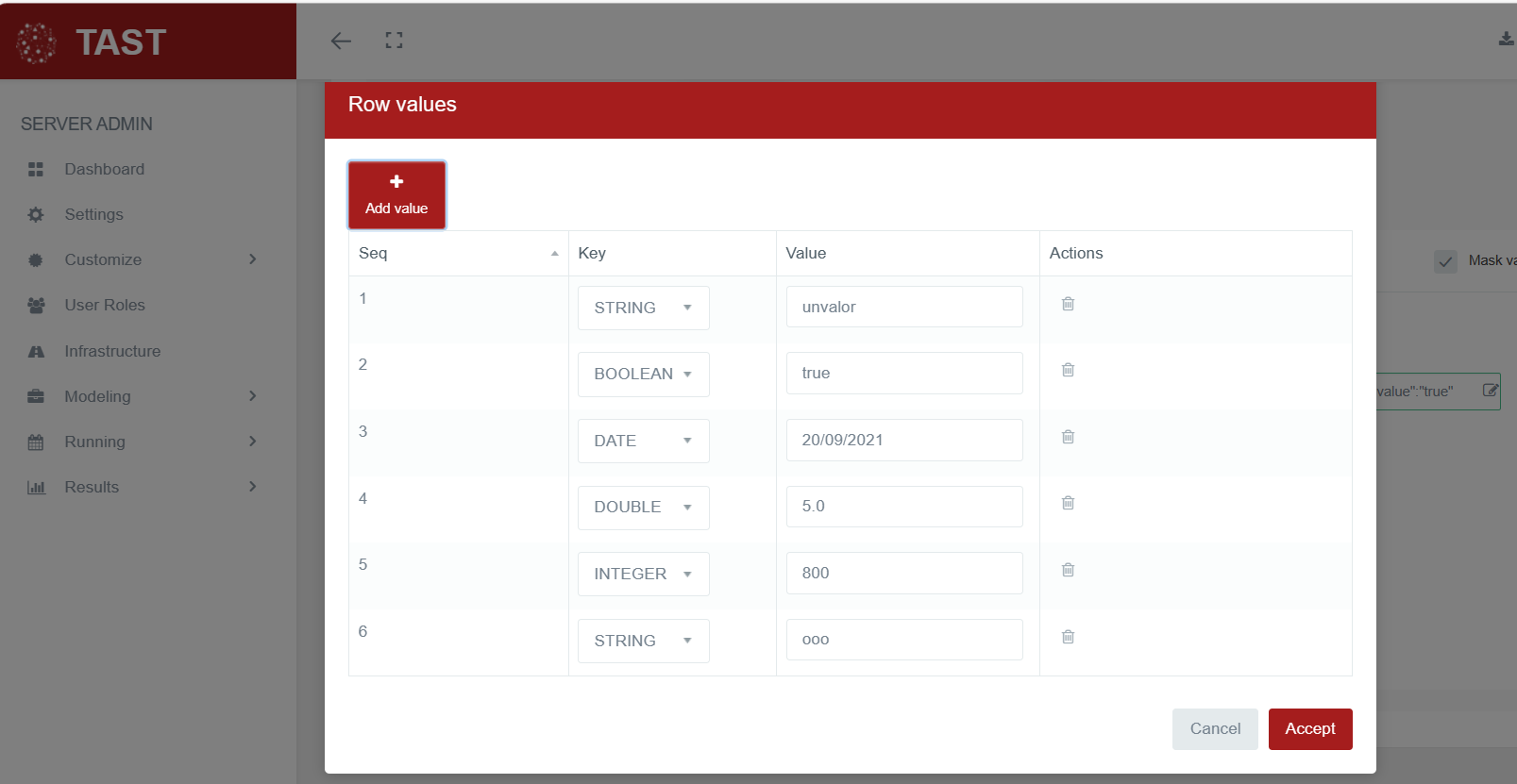Screen dimensions: 1517x784
Task: Delete row 1 with trash icon
Action: click(x=1068, y=304)
